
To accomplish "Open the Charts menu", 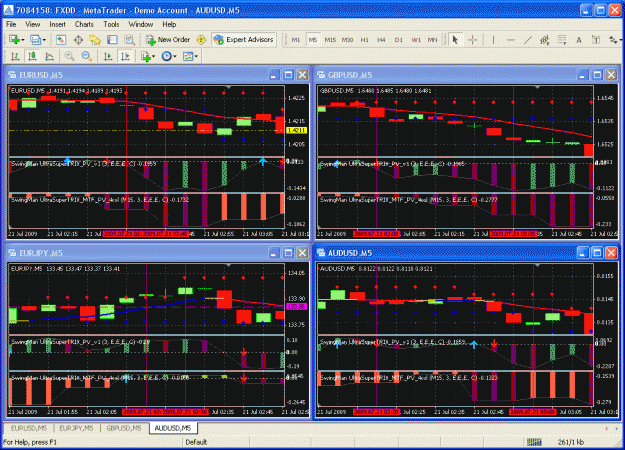I will click(84, 24).
